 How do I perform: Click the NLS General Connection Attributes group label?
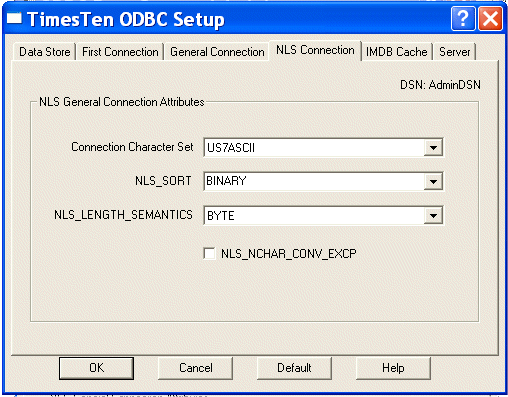click(122, 102)
